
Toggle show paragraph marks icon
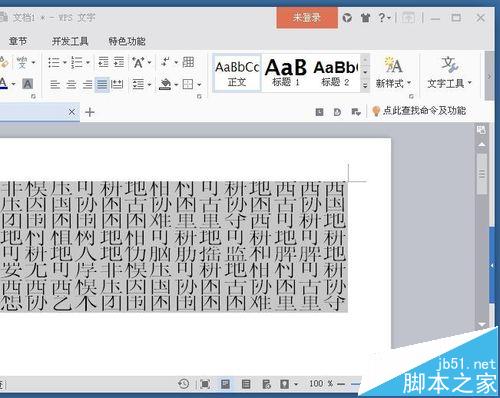(165, 62)
